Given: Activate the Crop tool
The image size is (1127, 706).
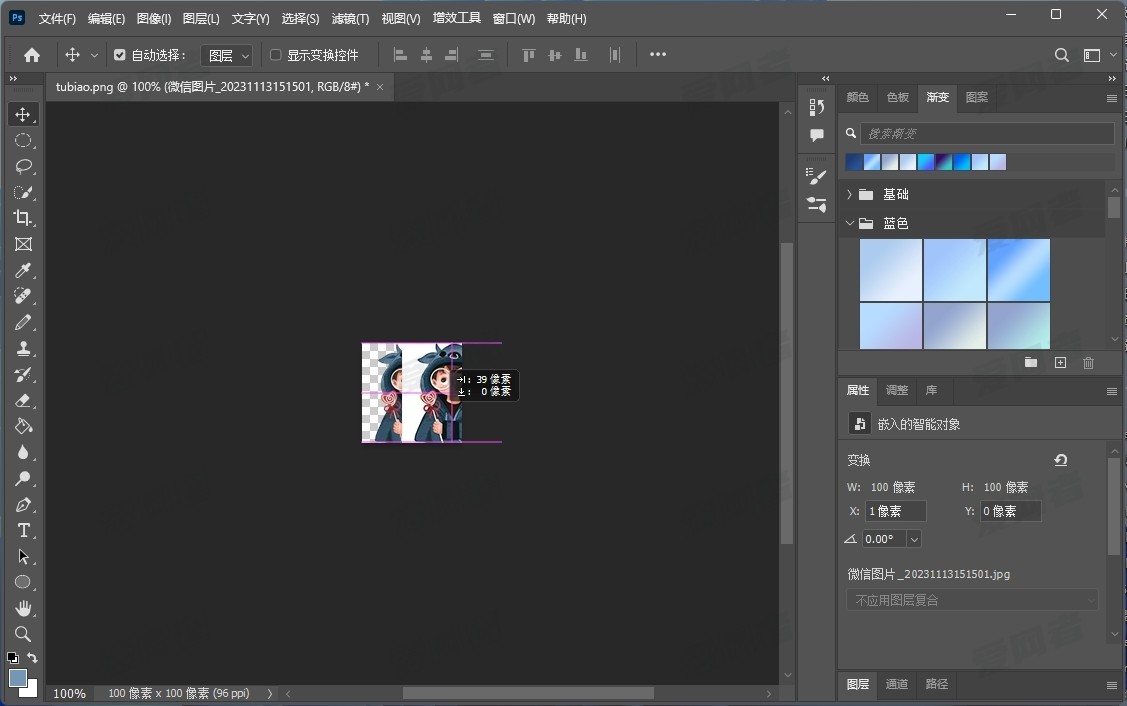Looking at the screenshot, I should 23,219.
